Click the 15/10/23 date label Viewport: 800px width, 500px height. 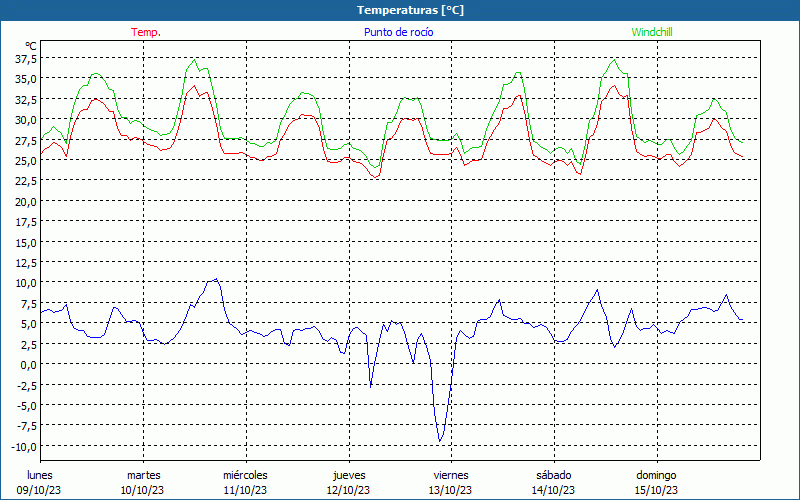point(656,490)
